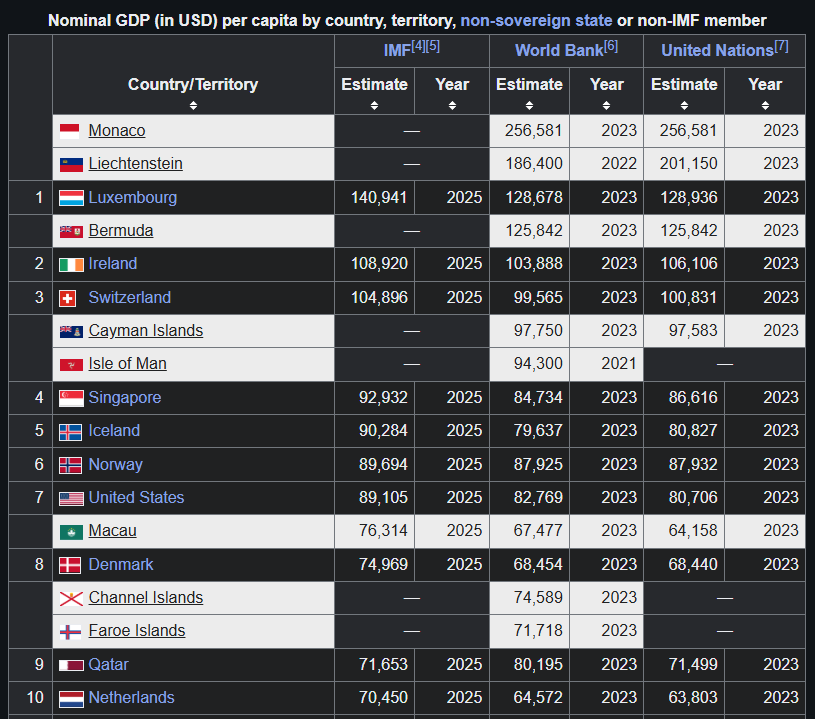The height and width of the screenshot is (719, 815).
Task: Click the Channel Islands flag icon
Action: coord(71,598)
